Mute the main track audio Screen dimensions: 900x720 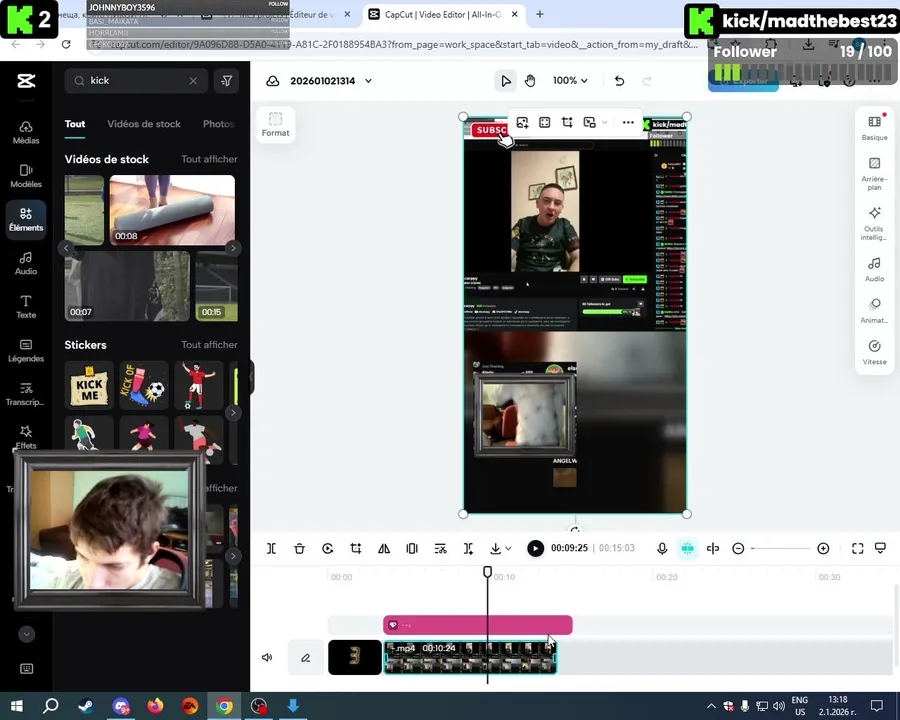coord(267,657)
